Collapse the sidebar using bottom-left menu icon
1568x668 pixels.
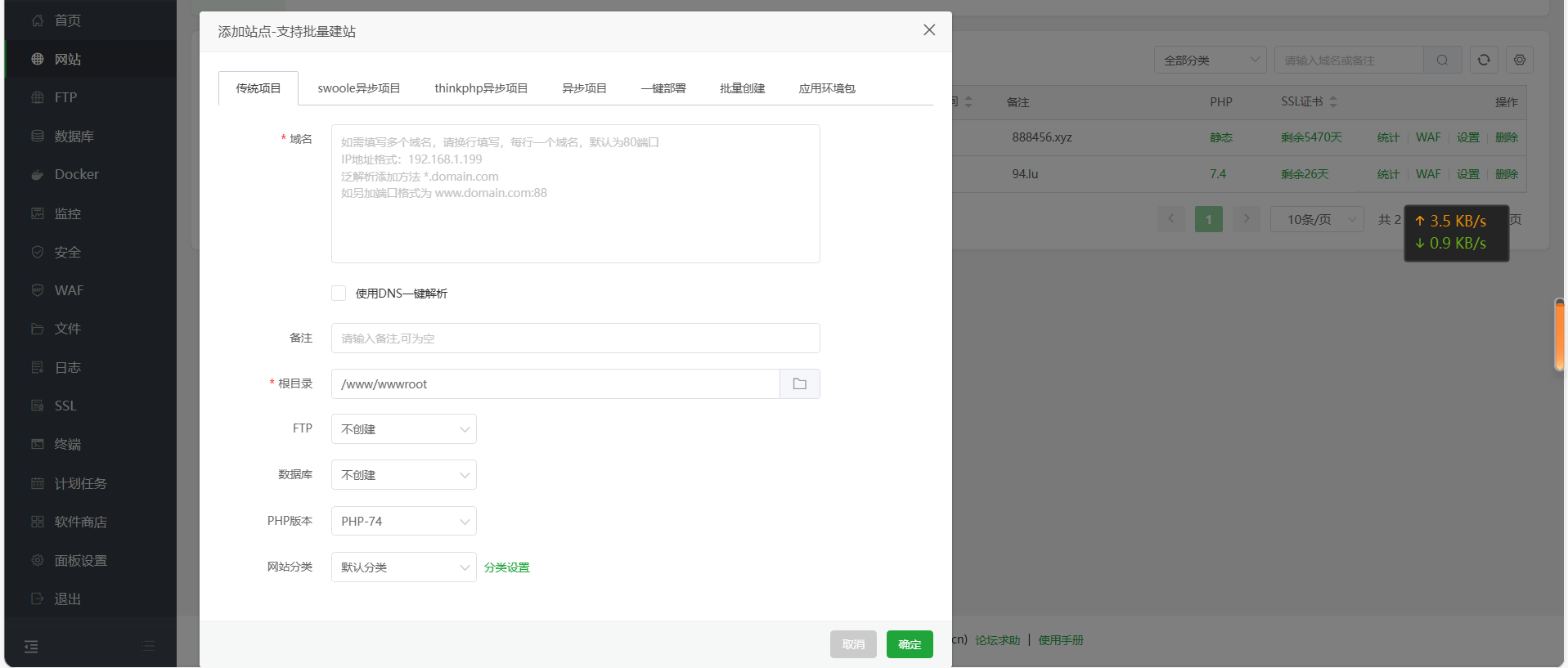coord(31,647)
